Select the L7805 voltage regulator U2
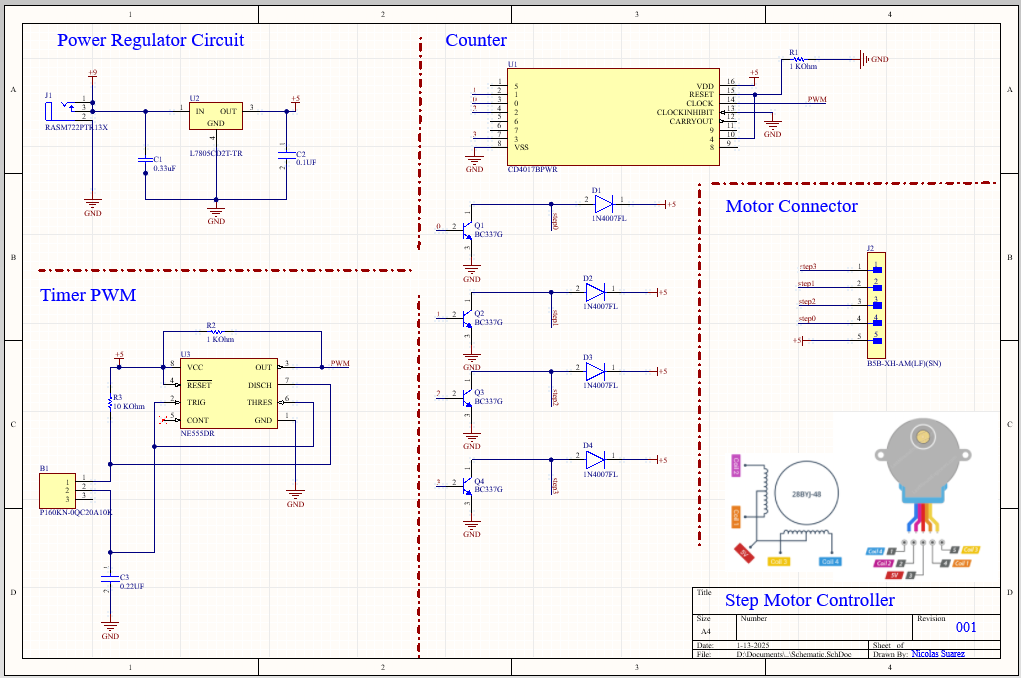The width and height of the screenshot is (1021, 678). click(215, 117)
